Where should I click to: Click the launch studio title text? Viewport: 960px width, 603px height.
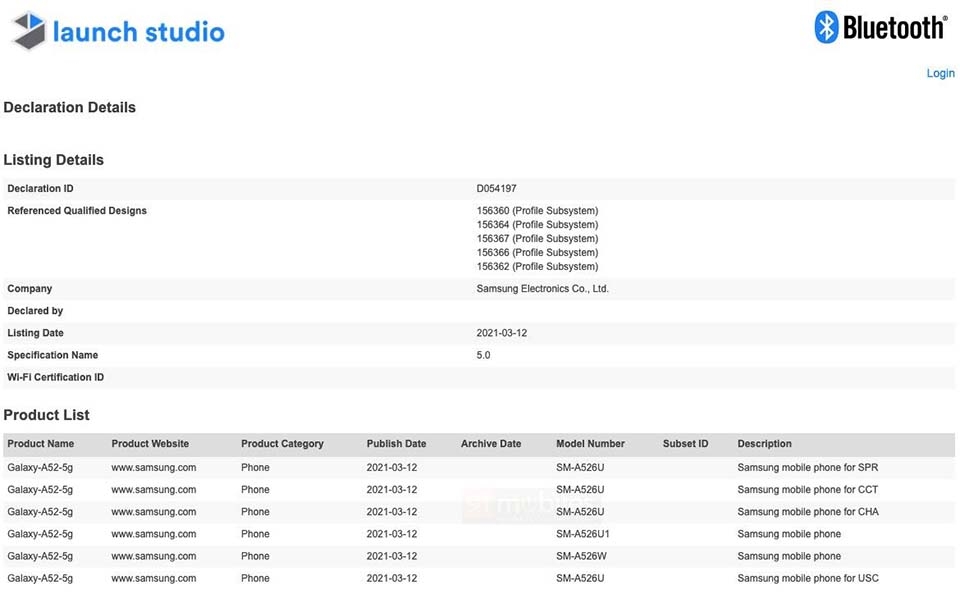pyautogui.click(x=139, y=32)
